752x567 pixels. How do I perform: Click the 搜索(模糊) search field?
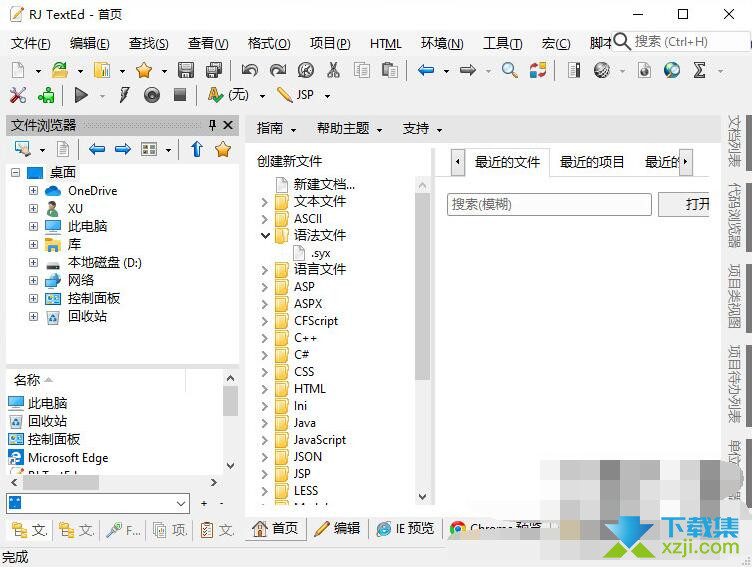coord(549,204)
